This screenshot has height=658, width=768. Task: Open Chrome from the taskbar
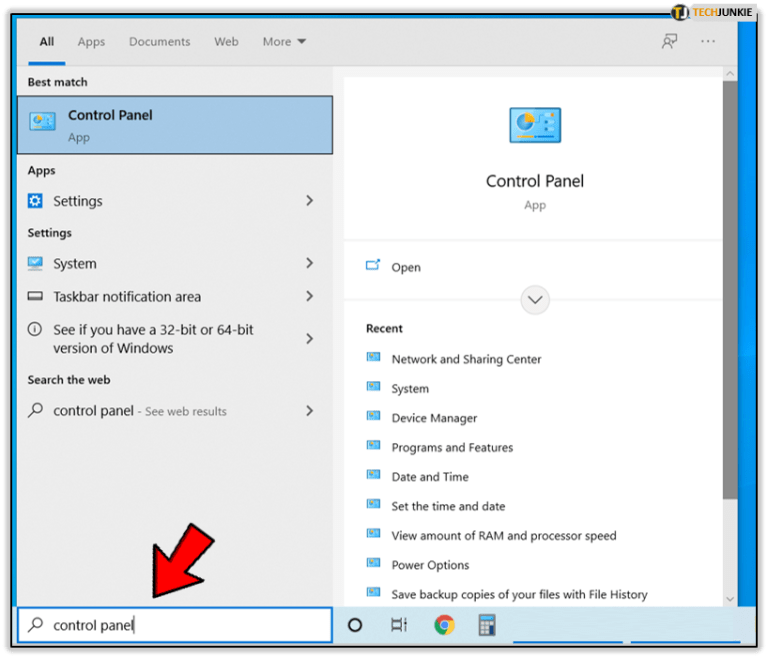[x=444, y=625]
